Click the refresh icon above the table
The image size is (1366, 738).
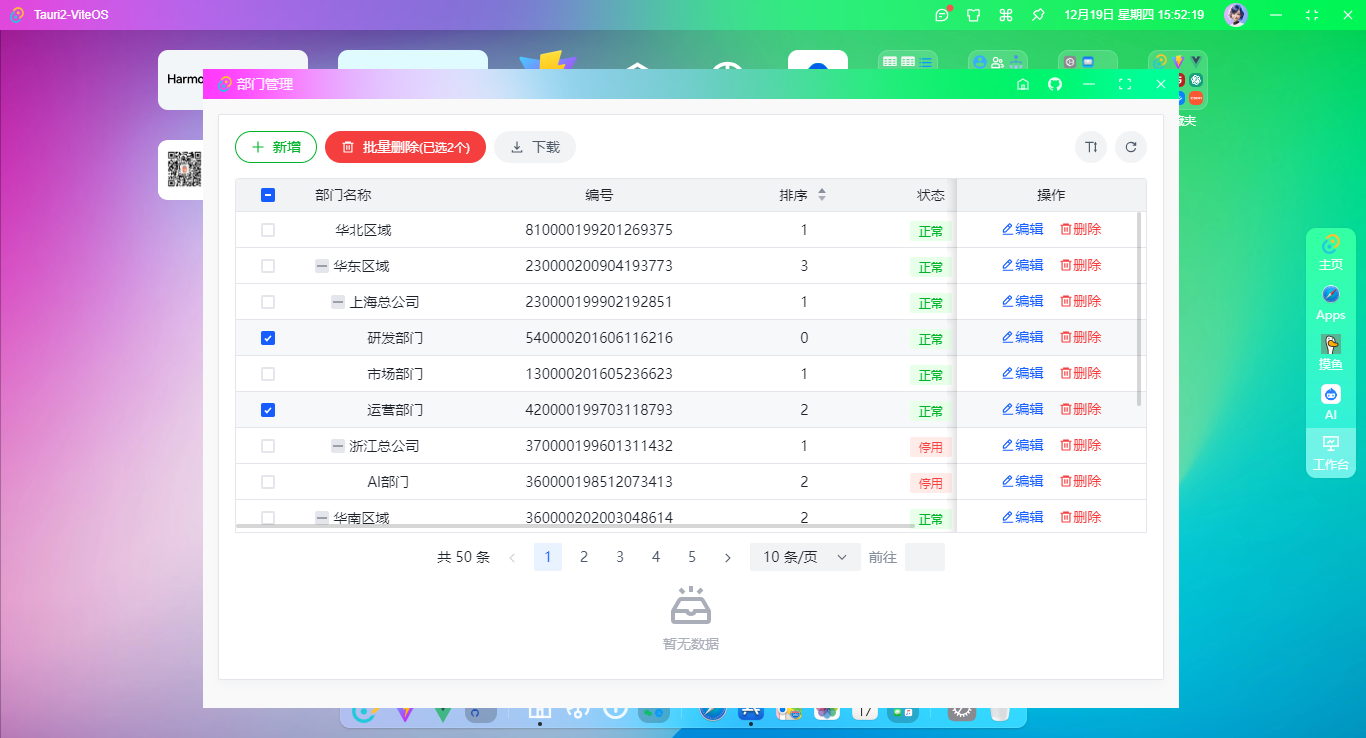pyautogui.click(x=1130, y=147)
